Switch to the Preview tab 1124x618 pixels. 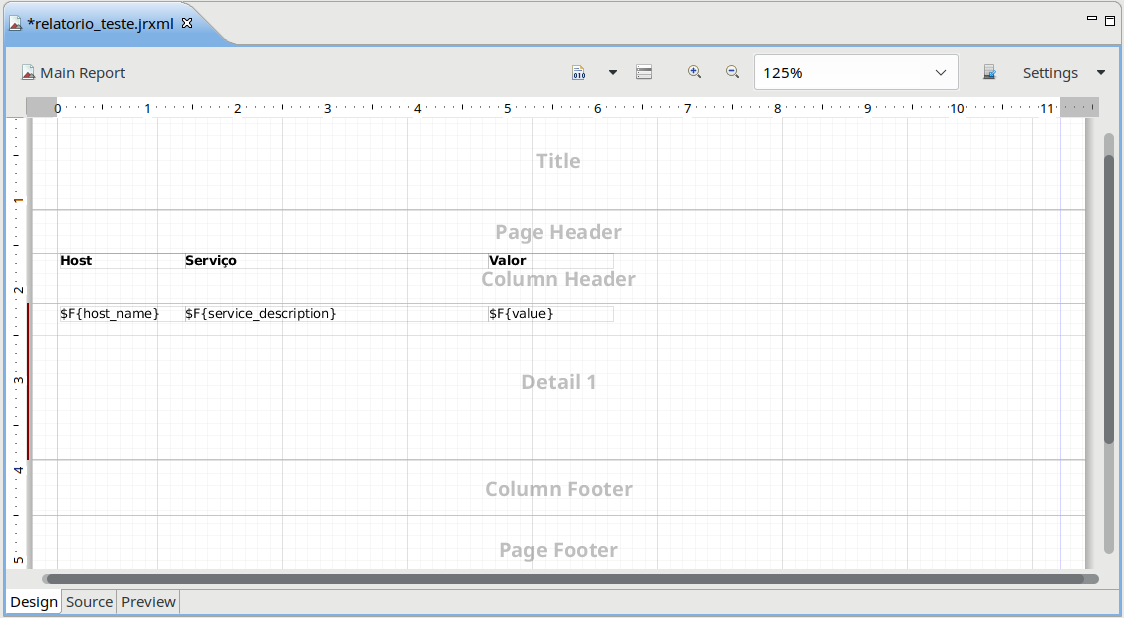[x=148, y=602]
